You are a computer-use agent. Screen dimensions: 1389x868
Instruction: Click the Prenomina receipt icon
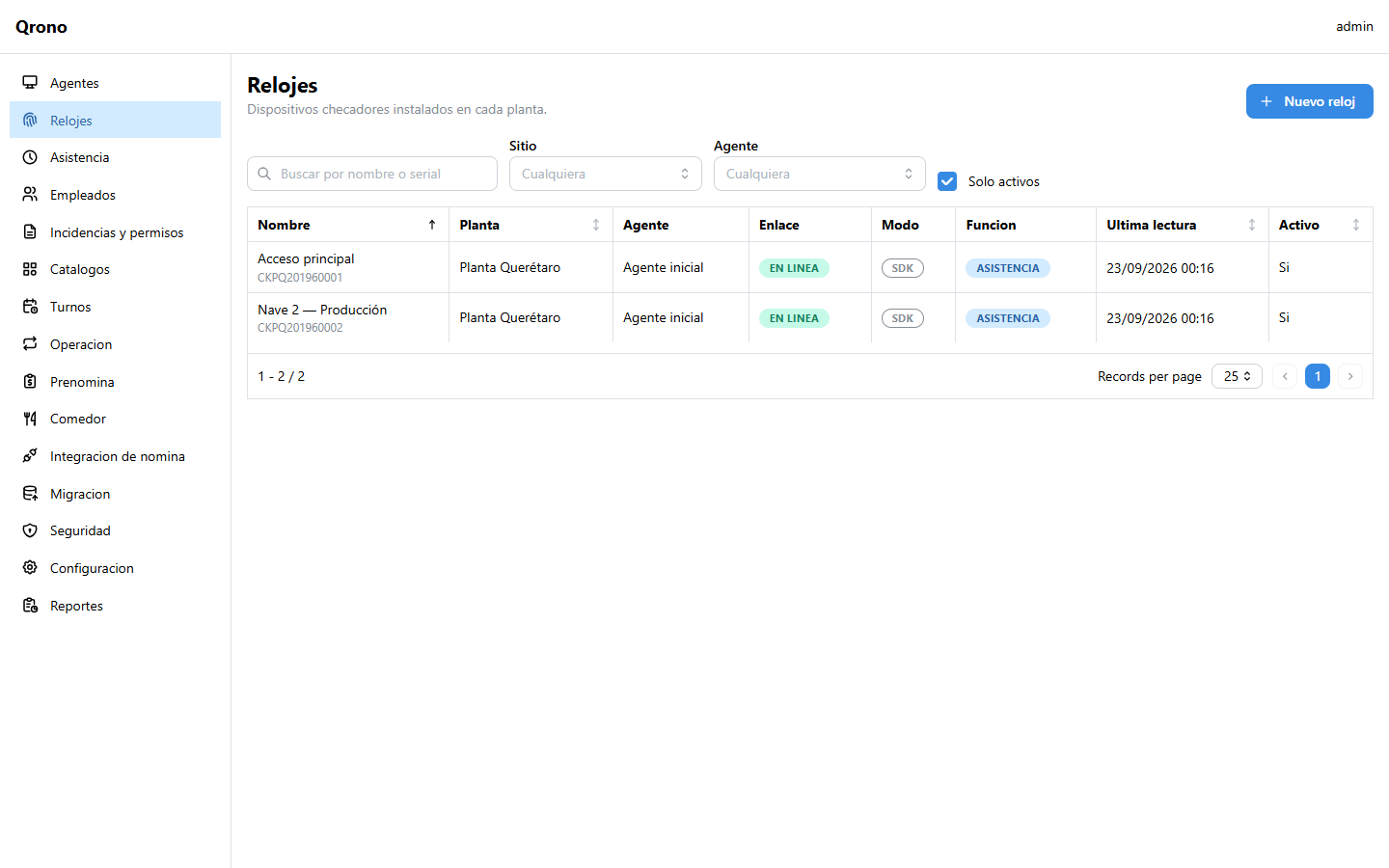[30, 382]
